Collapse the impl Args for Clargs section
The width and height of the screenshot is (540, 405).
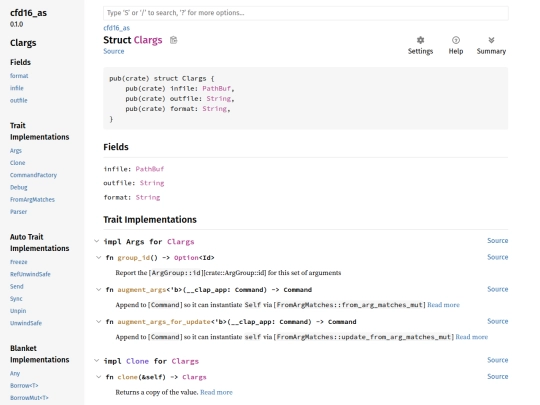[97, 241]
